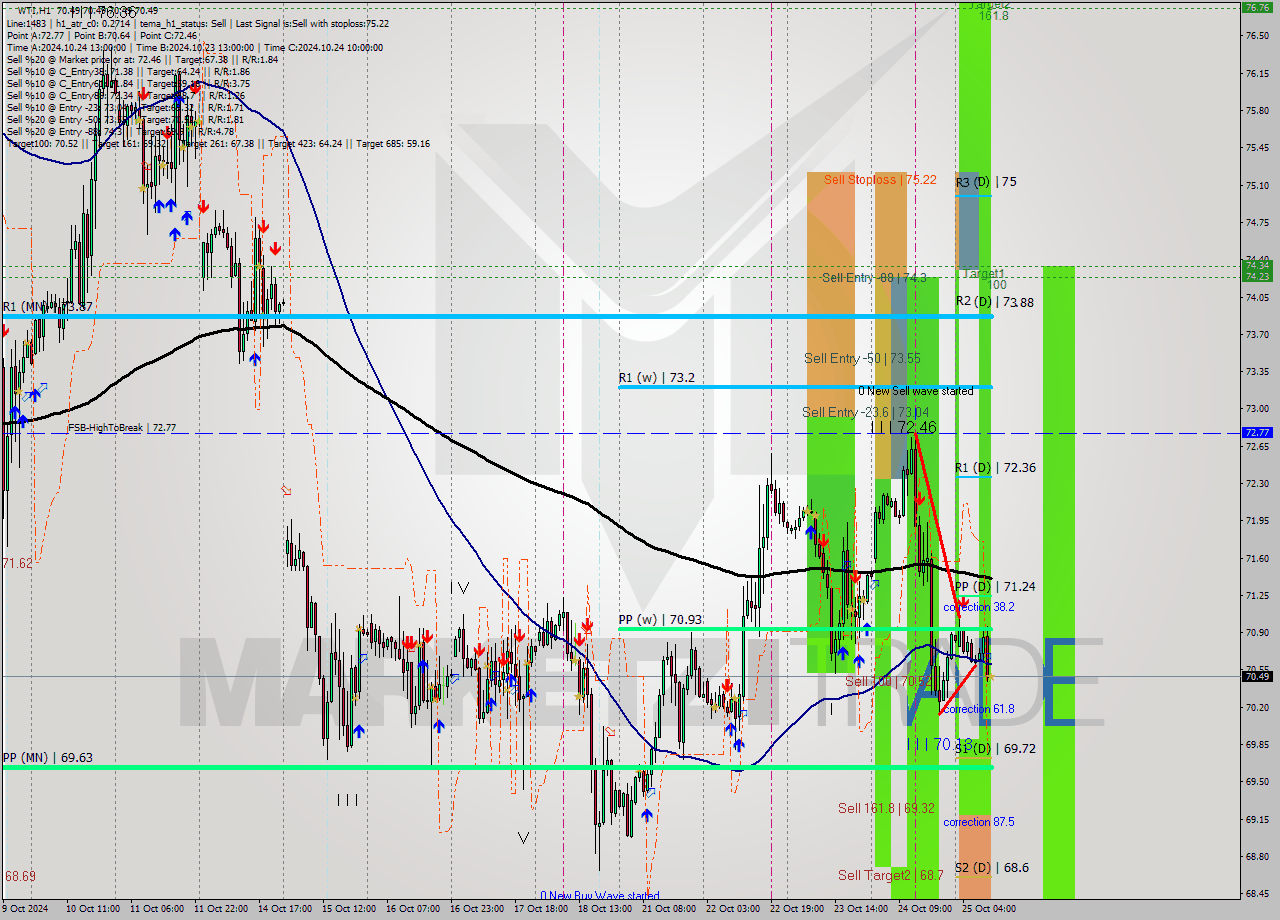Click the current price tag 70.49 on axis

pyautogui.click(x=1257, y=677)
